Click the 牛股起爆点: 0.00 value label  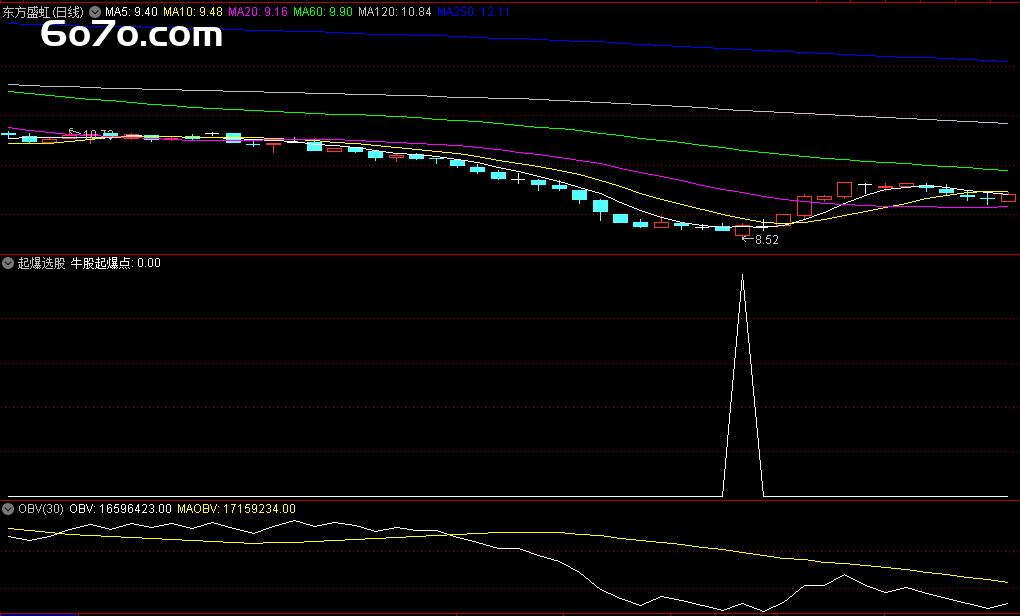[x=115, y=263]
